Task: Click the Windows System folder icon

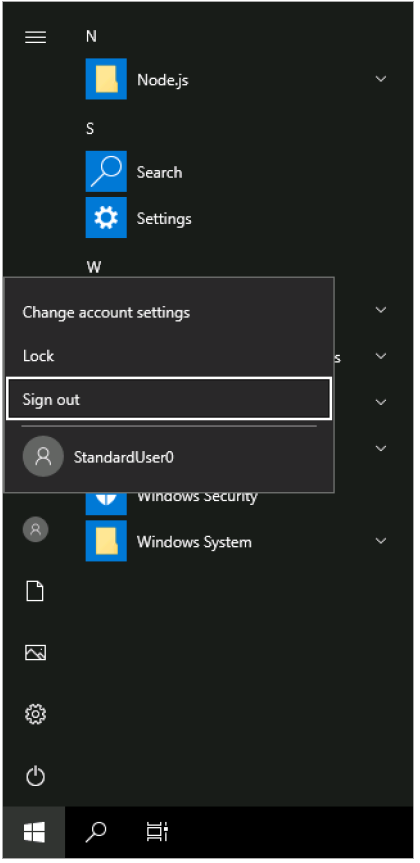Action: tap(106, 541)
